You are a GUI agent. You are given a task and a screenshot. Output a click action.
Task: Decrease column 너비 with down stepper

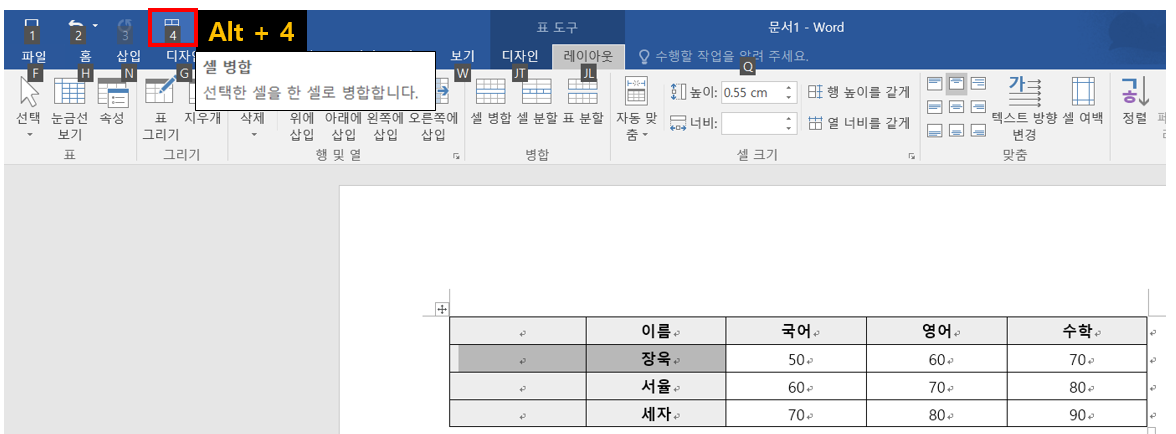pos(788,127)
